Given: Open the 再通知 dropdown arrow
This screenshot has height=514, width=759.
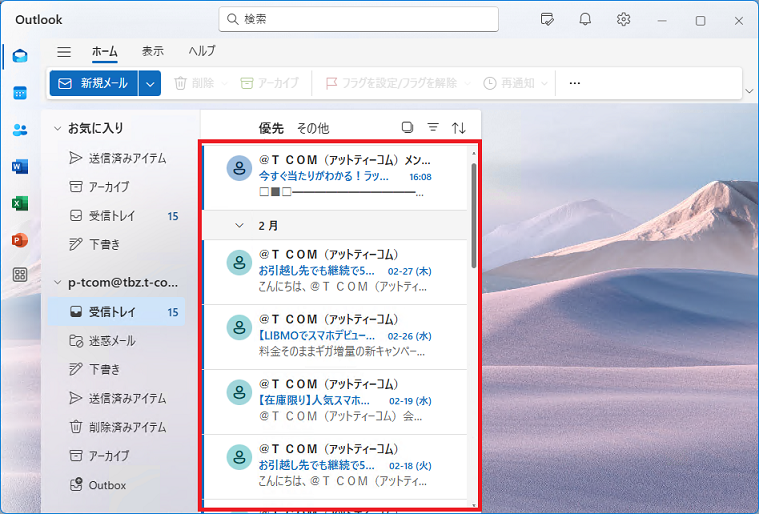Looking at the screenshot, I should 544,83.
